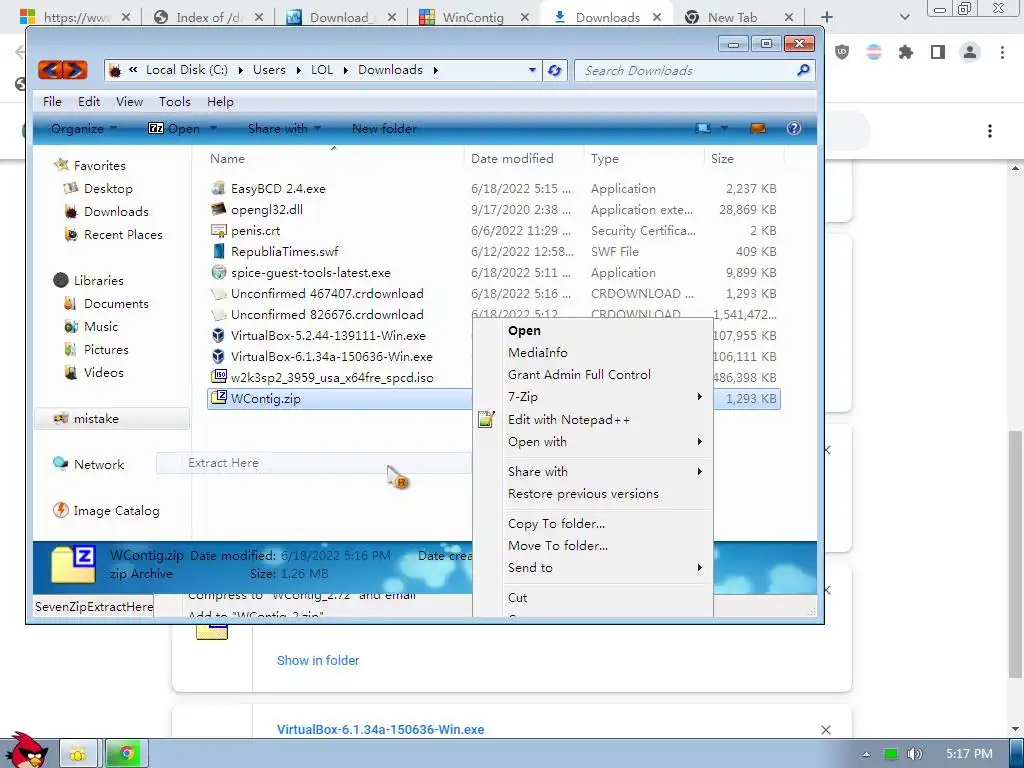This screenshot has width=1024, height=768.
Task: Open VirtualBox-6.1.34a download link in Chrome
Action: 380,729
